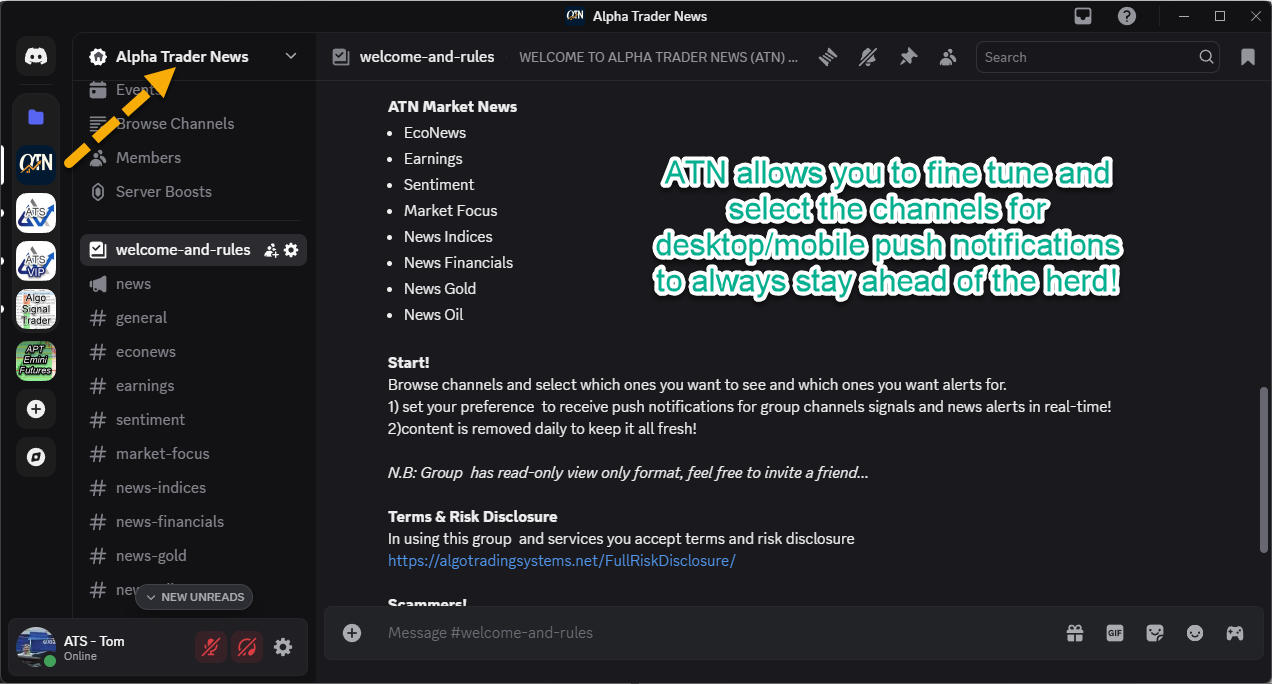Click the Add a Server plus icon
Image resolution: width=1272 pixels, height=684 pixels.
pyautogui.click(x=36, y=409)
